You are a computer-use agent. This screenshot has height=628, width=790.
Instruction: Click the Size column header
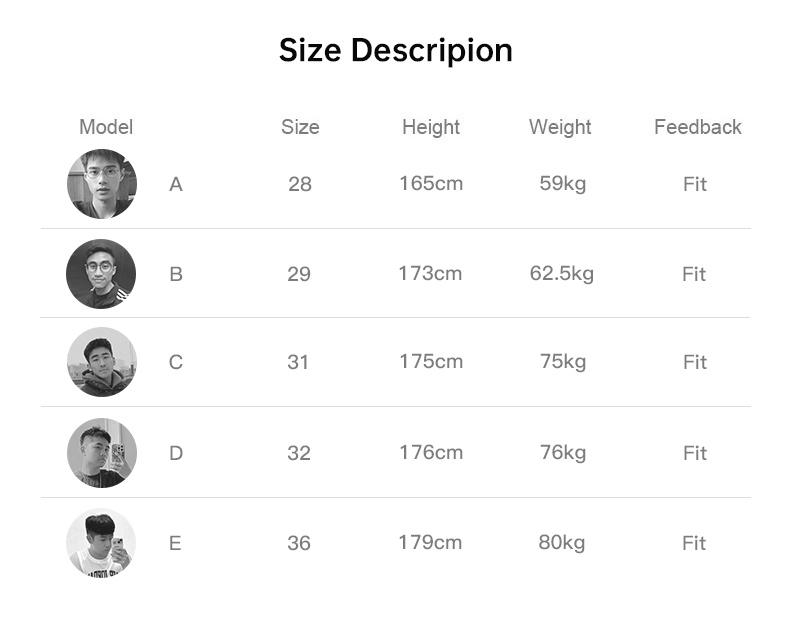click(x=300, y=127)
